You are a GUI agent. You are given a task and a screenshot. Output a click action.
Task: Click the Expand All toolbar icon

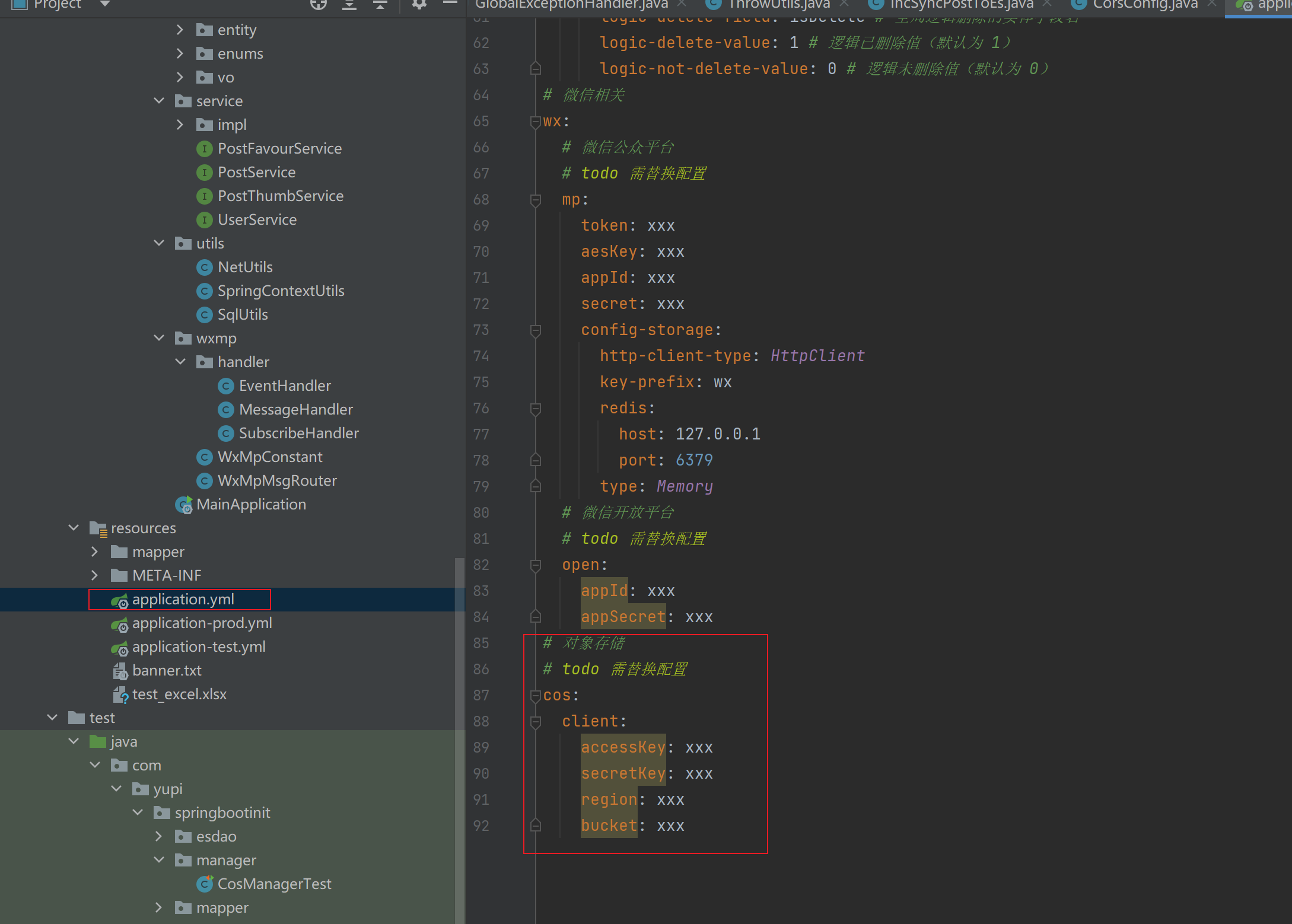pos(349,5)
